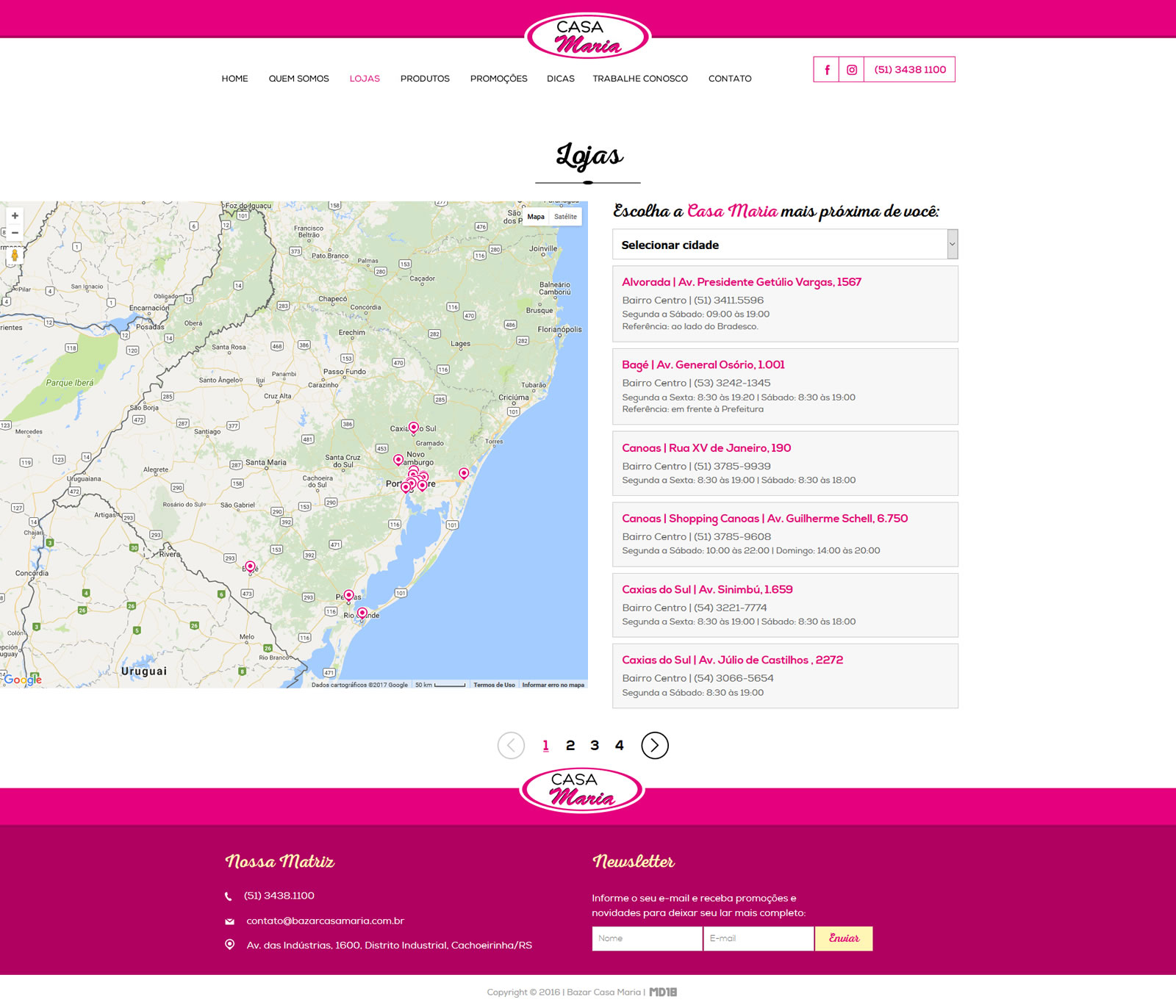
Task: Open the LOJAS menu item
Action: [365, 79]
